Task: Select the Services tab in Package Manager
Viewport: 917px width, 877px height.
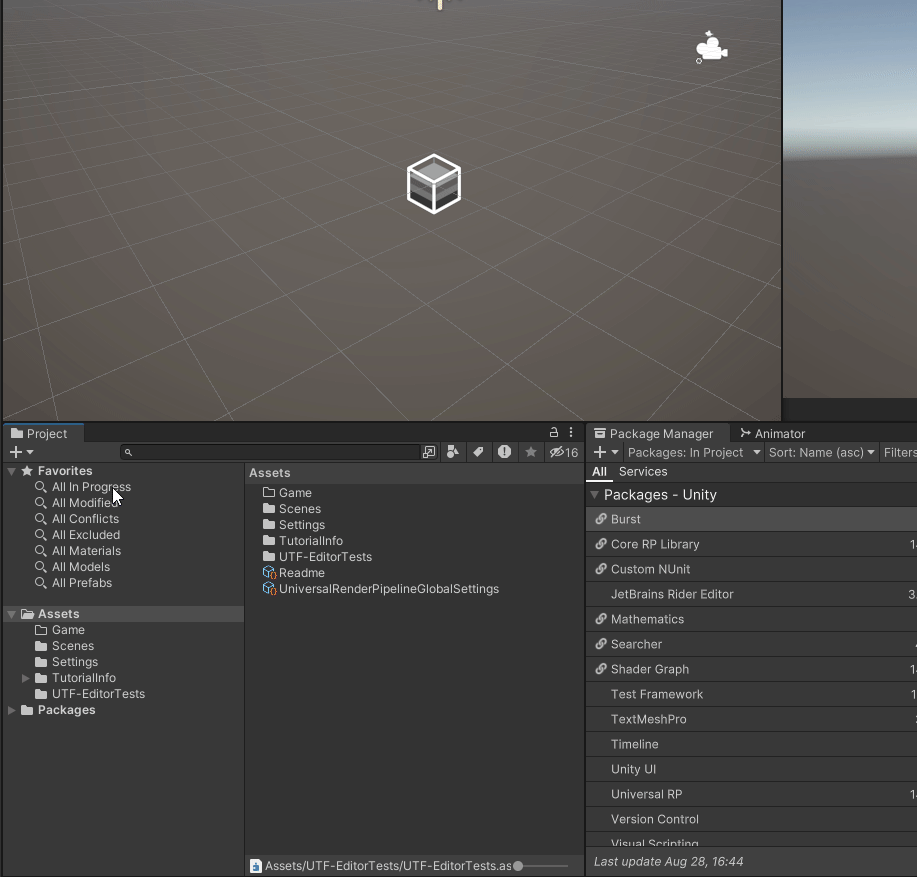Action: tap(643, 472)
